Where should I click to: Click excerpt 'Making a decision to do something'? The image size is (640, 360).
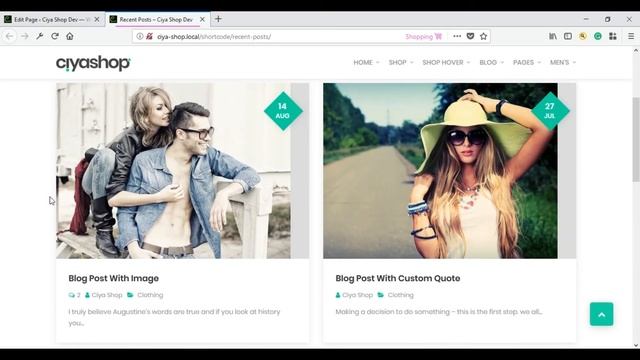tap(439, 312)
